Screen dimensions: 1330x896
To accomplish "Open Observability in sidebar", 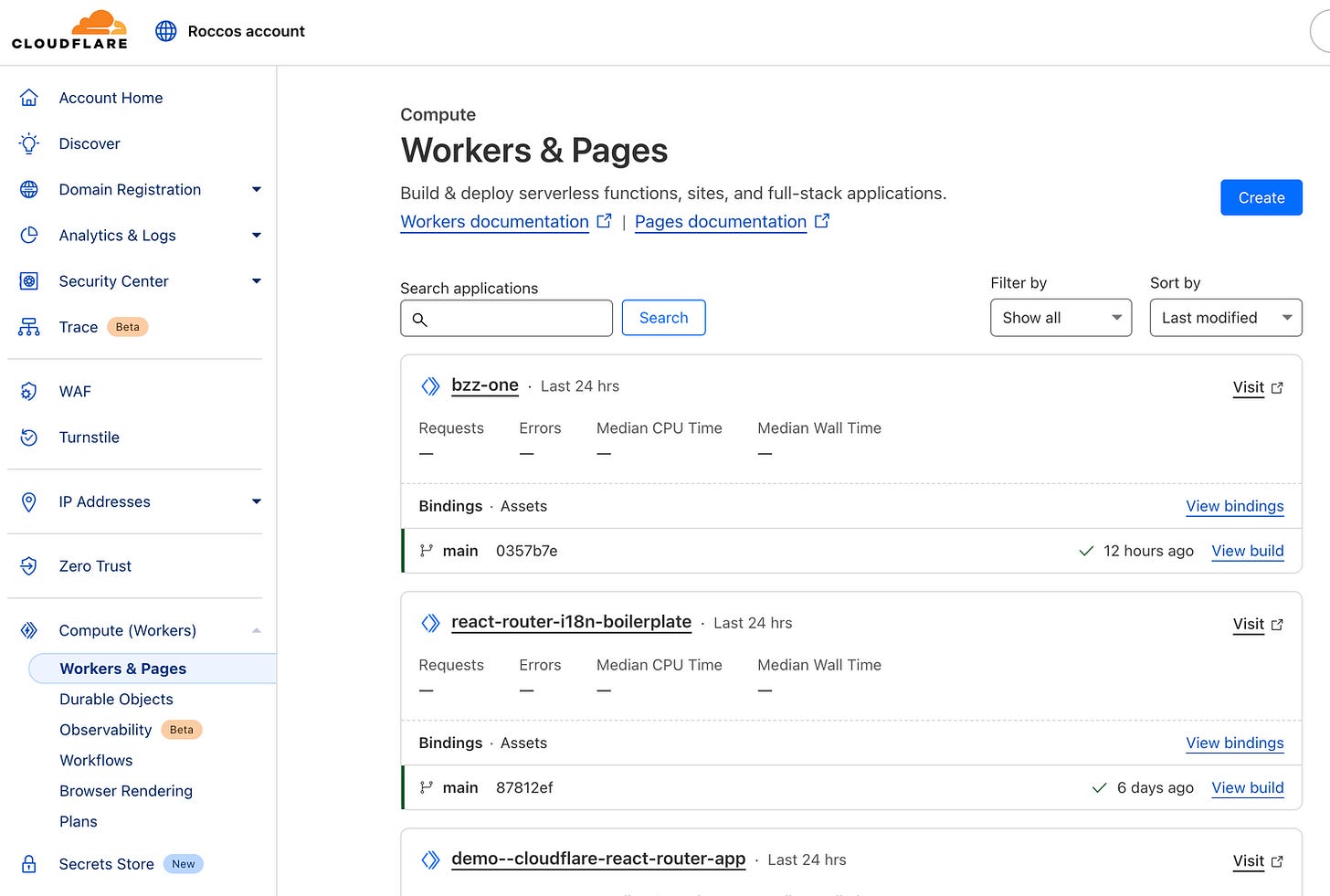I will 106,730.
